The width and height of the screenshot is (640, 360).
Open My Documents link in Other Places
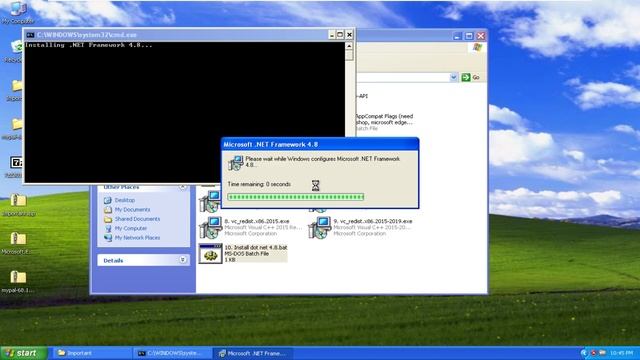click(x=132, y=209)
